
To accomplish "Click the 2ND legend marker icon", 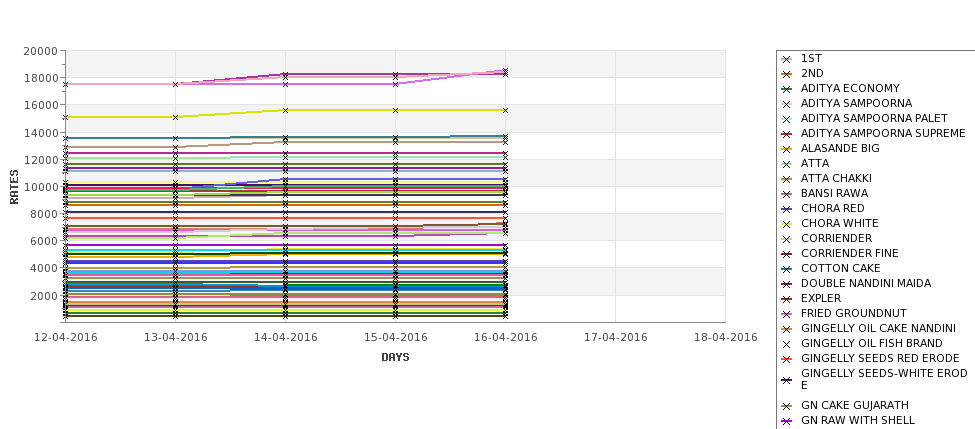I will [x=787, y=74].
